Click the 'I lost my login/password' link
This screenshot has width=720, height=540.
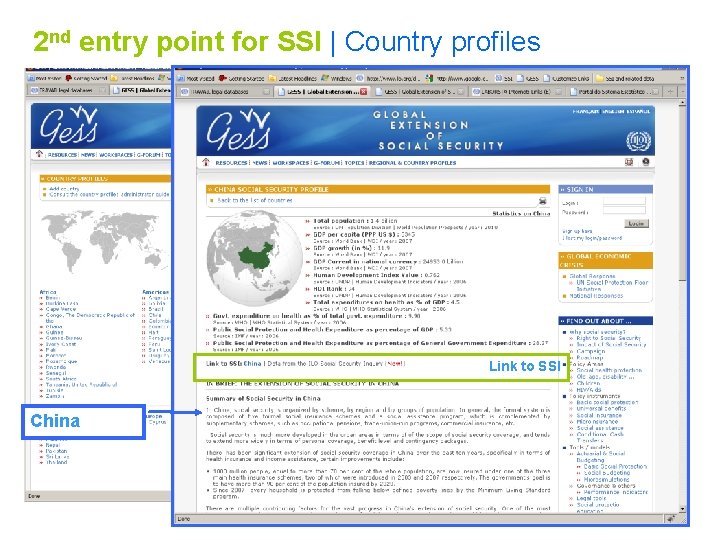pos(592,238)
